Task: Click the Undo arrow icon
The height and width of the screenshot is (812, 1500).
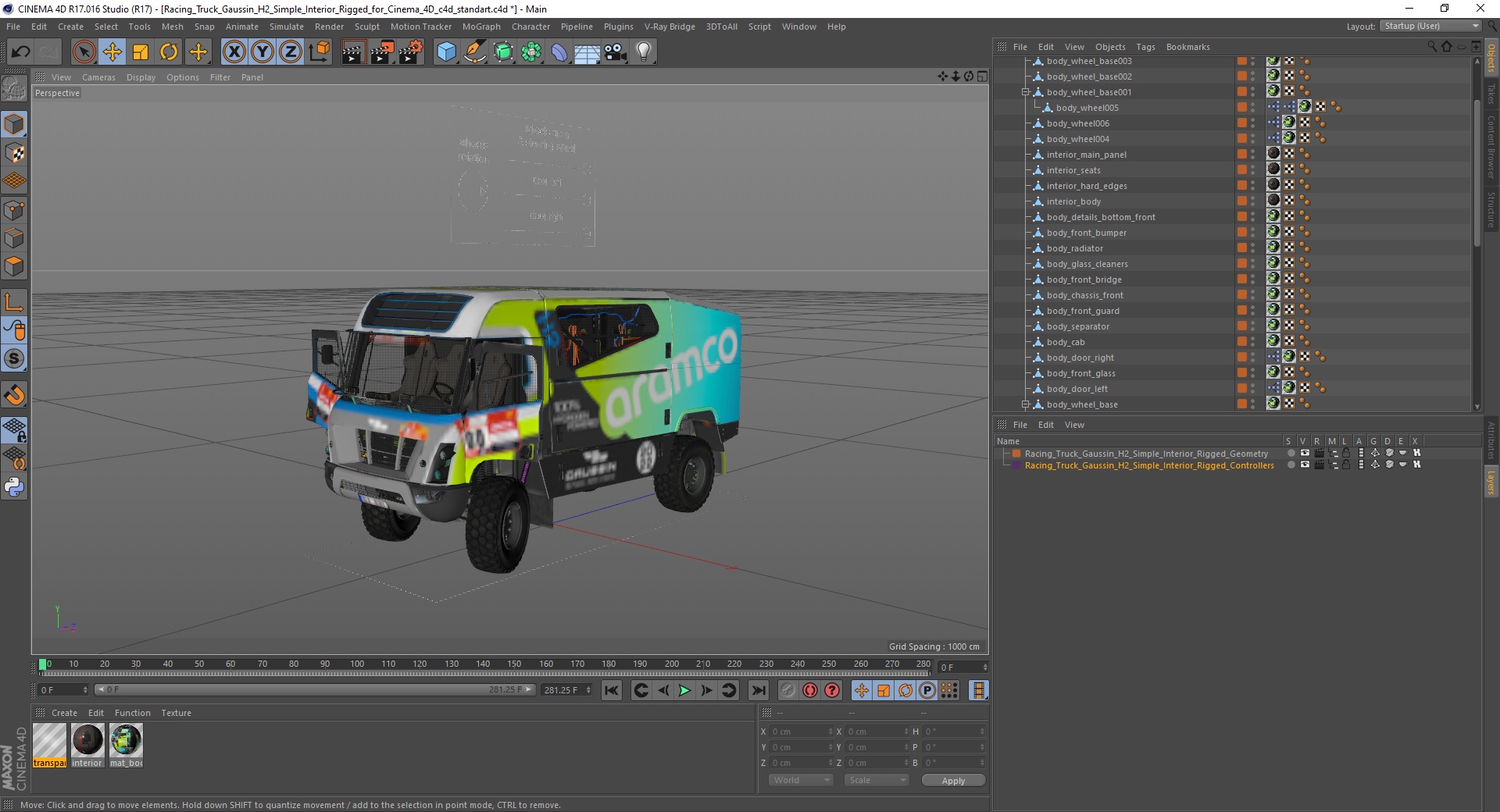Action: [20, 52]
